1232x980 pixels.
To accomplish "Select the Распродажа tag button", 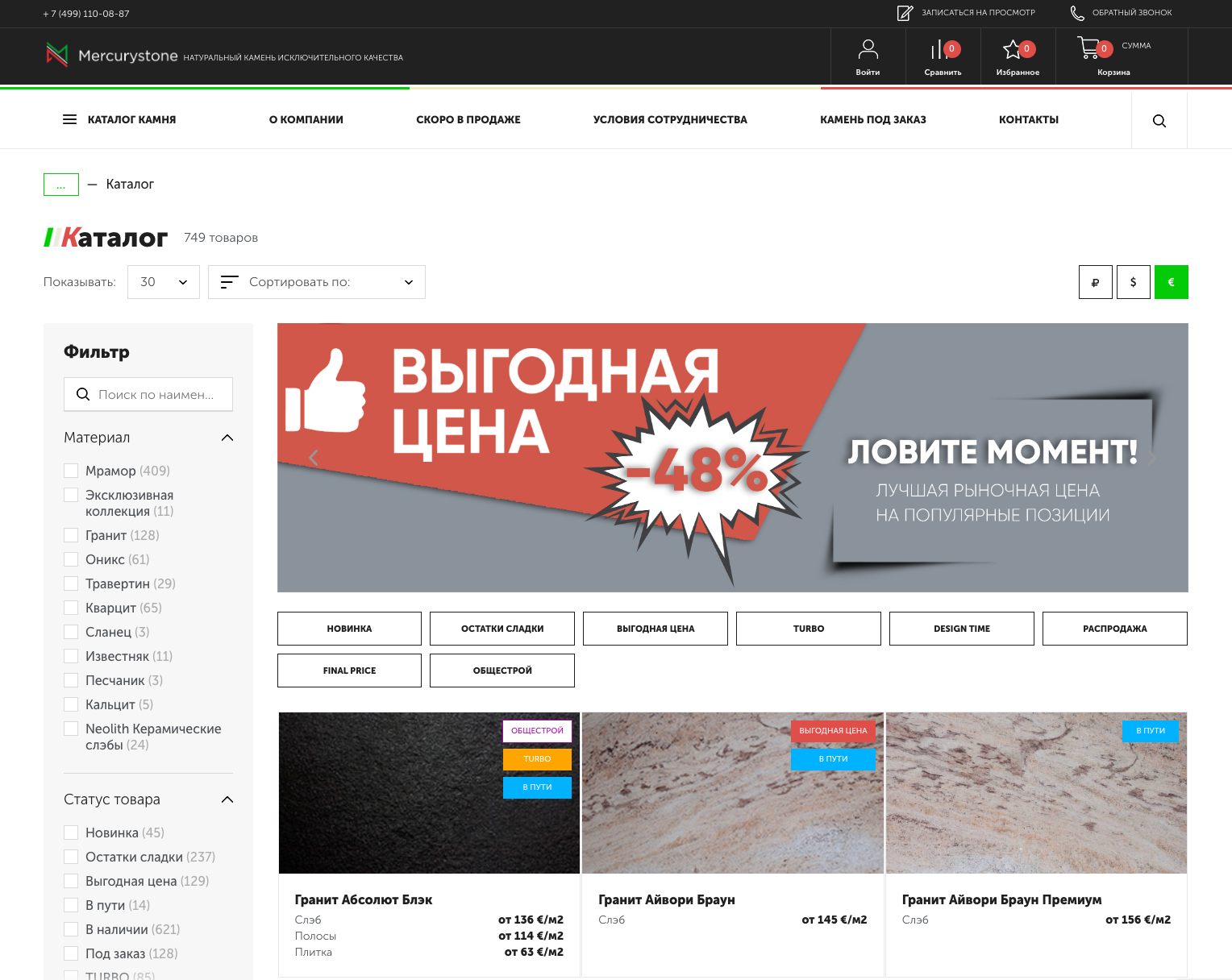I will pos(1114,629).
